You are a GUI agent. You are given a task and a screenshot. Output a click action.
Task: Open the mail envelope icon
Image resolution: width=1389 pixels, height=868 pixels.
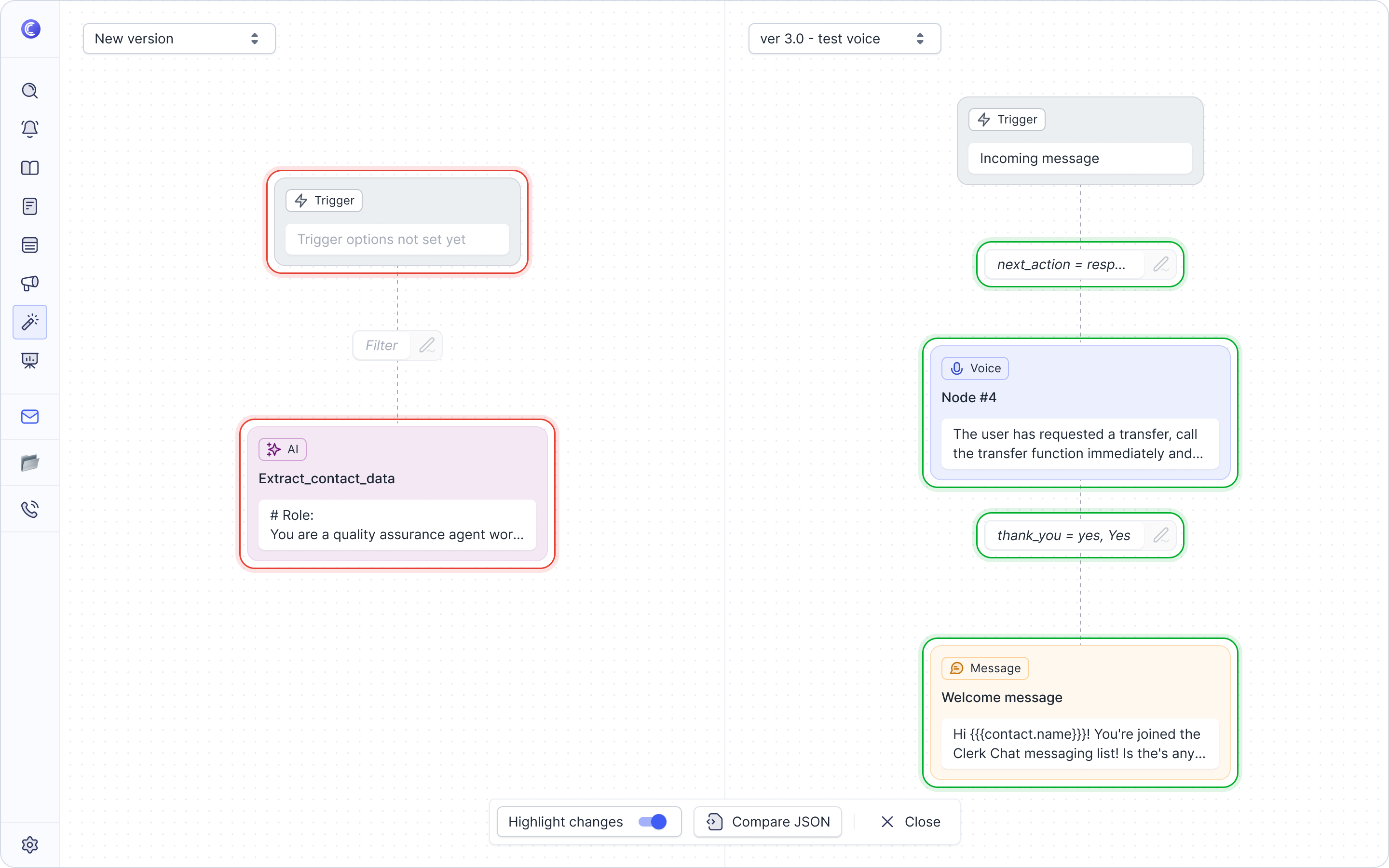click(x=30, y=417)
